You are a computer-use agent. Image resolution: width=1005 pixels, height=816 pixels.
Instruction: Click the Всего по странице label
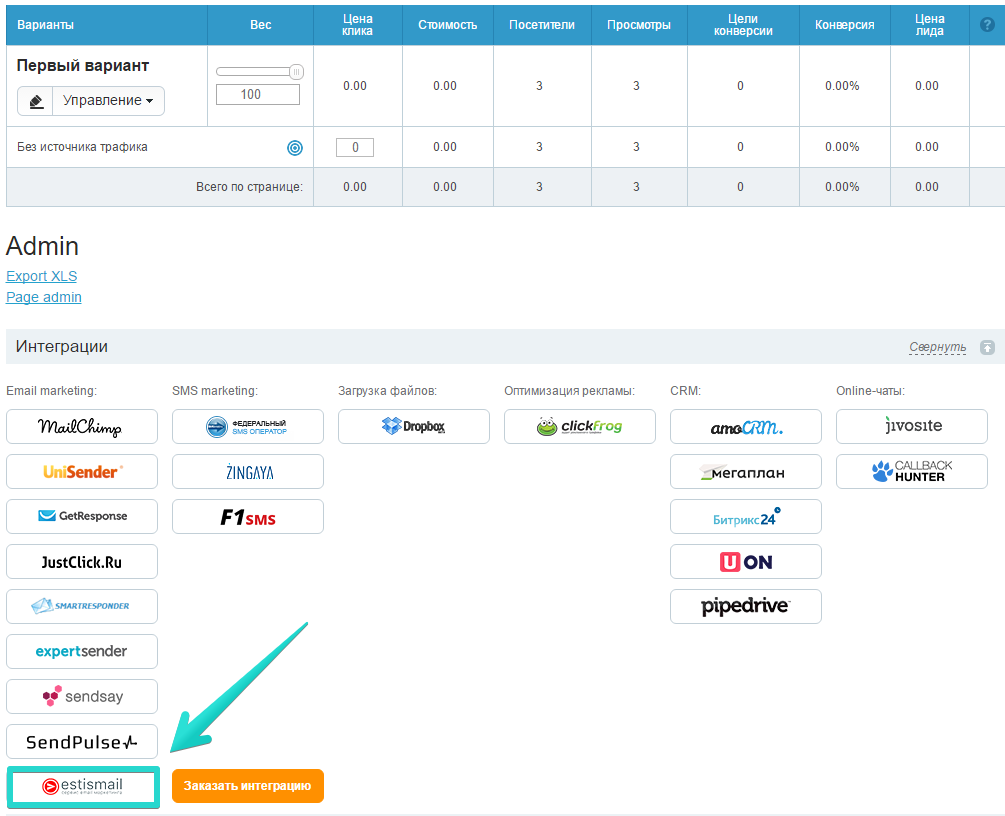point(249,187)
